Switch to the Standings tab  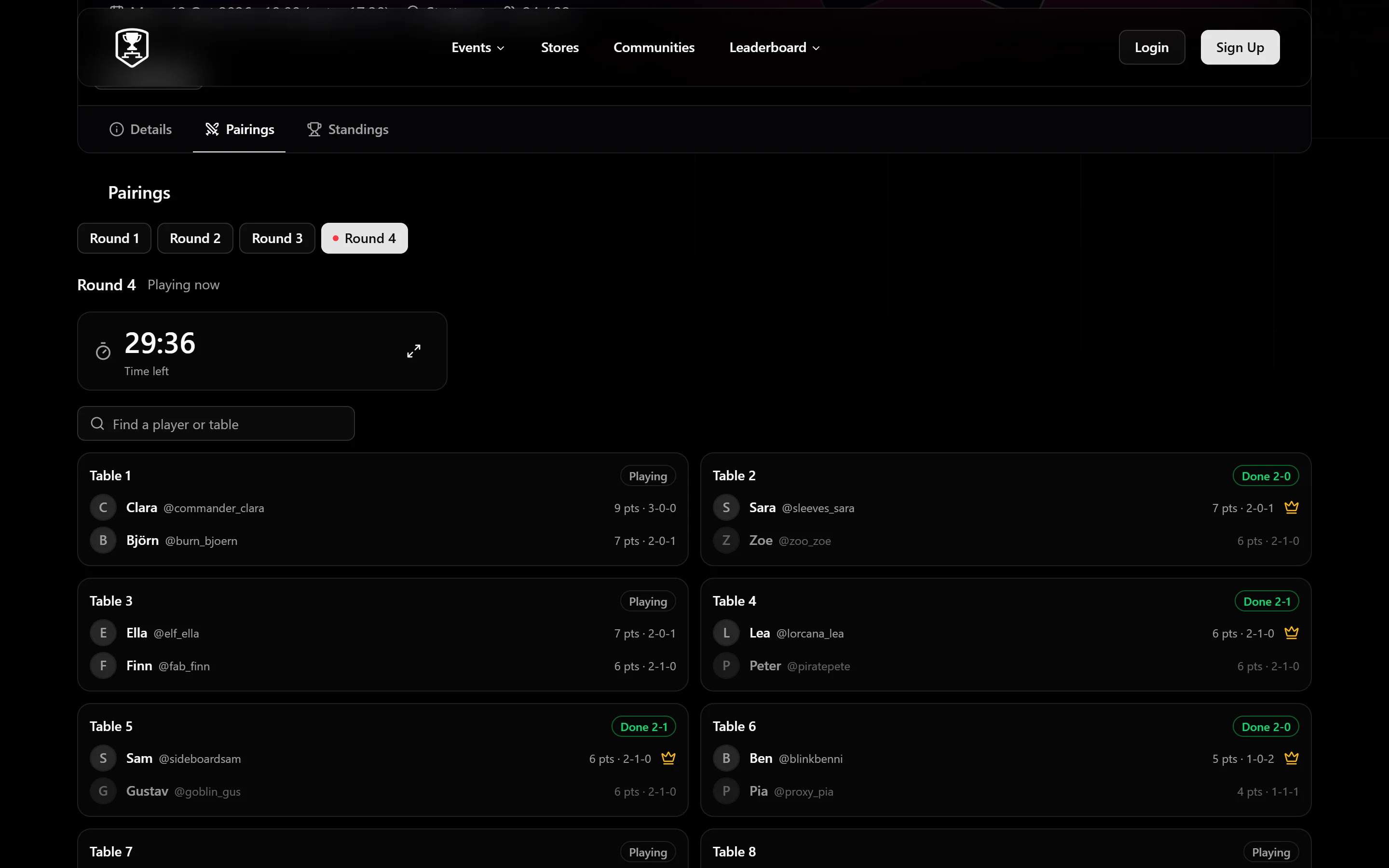tap(347, 129)
